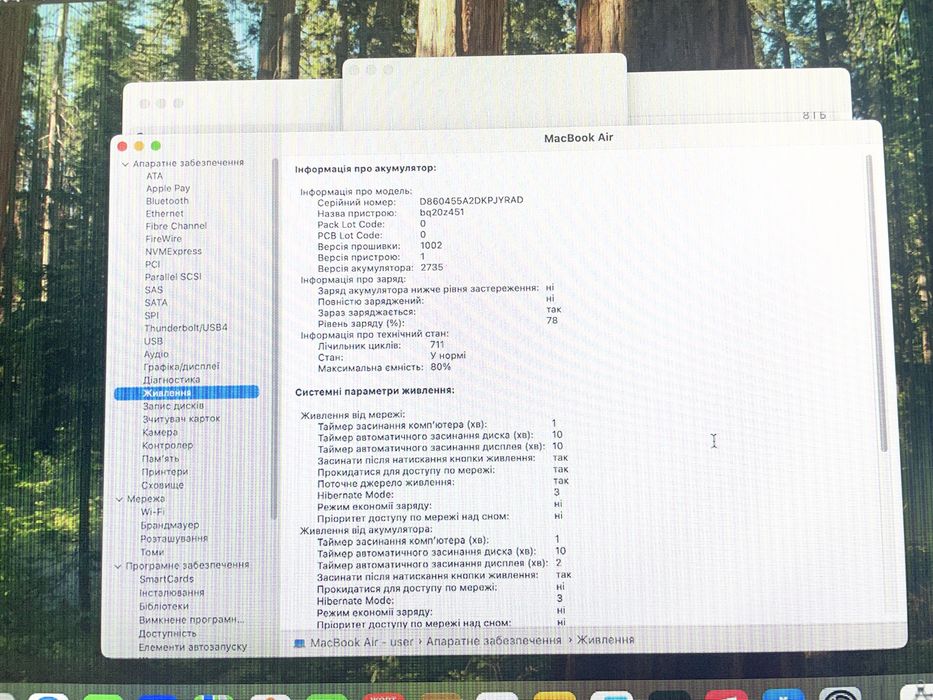933x700 pixels.
Task: Click the charge level value 78
Action: (x=552, y=320)
